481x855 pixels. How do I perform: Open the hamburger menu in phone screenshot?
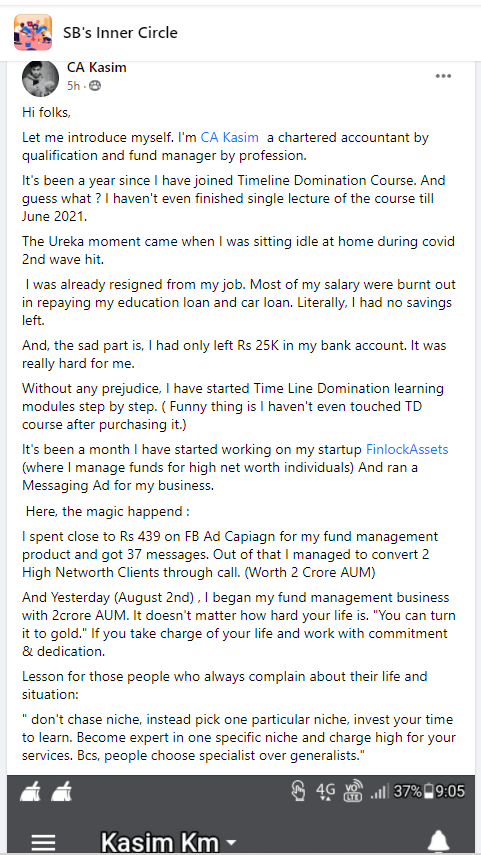[43, 842]
